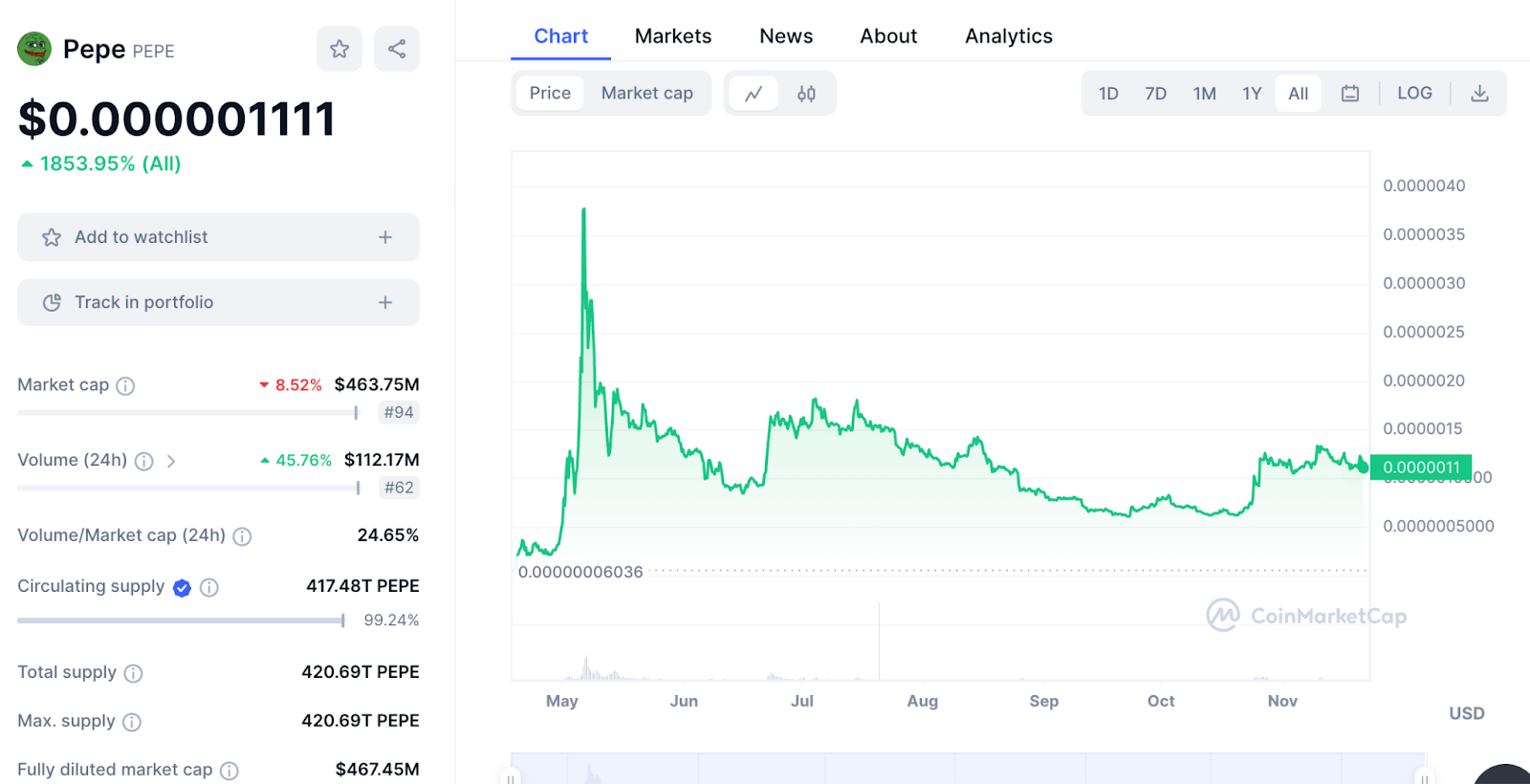Viewport: 1530px width, 784px height.
Task: Click the plus icon on Add to watchlist
Action: pyautogui.click(x=385, y=237)
